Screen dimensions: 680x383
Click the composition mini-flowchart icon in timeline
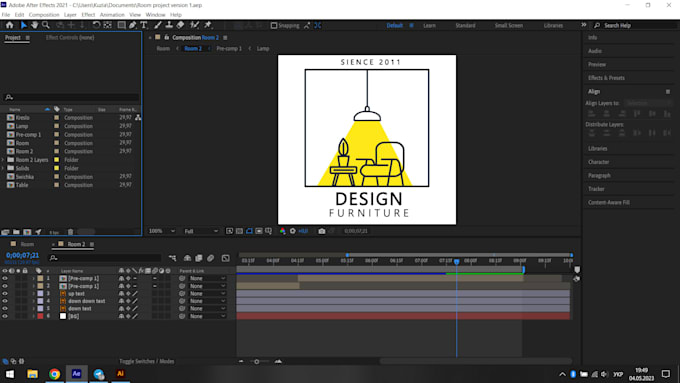coord(172,258)
